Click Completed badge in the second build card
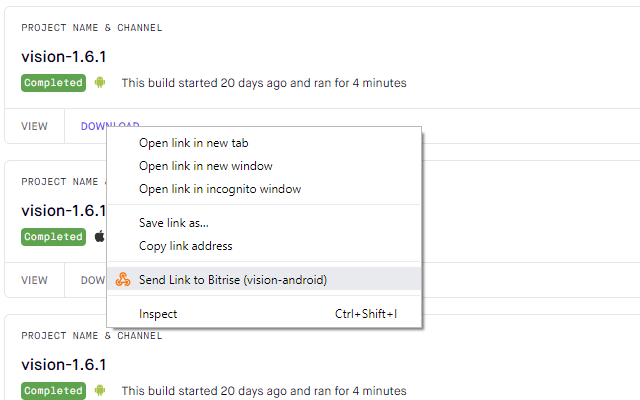Viewport: 640px width, 400px height. (x=53, y=237)
